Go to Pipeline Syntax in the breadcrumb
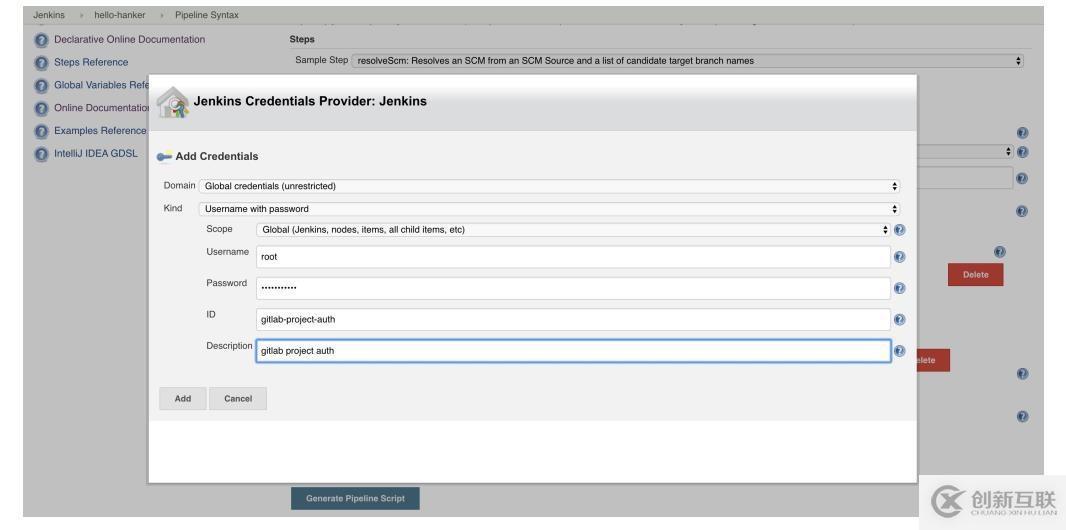The width and height of the screenshot is (1066, 530). tap(207, 15)
